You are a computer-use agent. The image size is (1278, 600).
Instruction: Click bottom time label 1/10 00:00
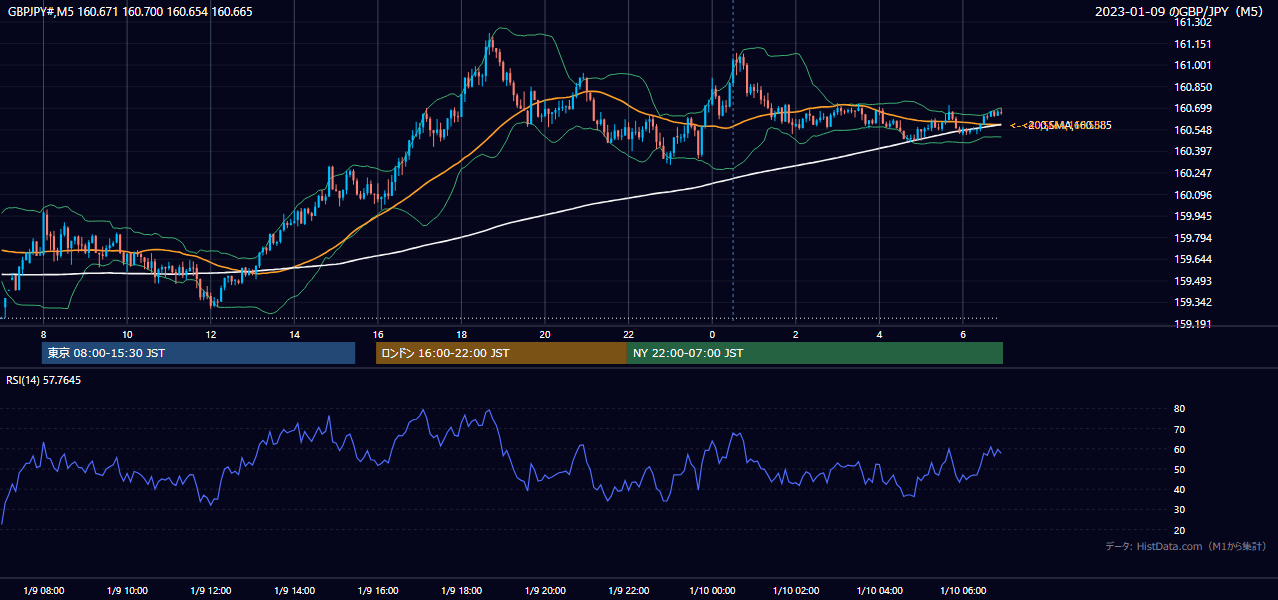click(712, 591)
